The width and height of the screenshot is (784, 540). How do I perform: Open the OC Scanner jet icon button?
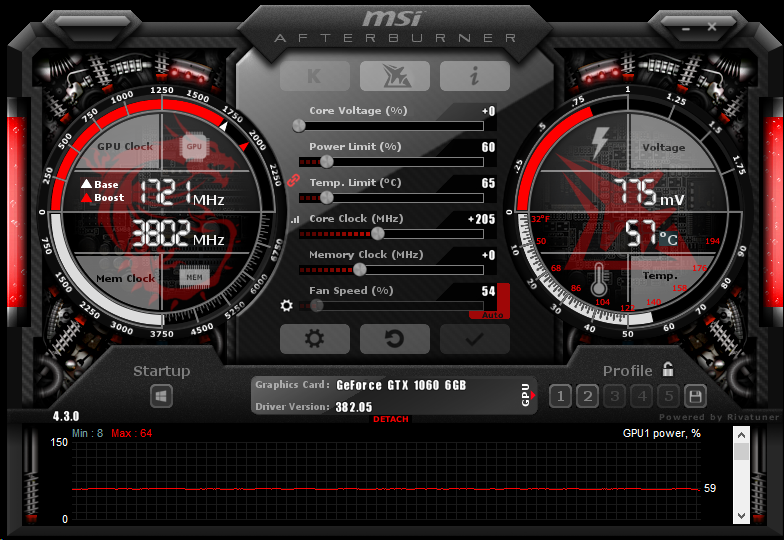pos(394,76)
